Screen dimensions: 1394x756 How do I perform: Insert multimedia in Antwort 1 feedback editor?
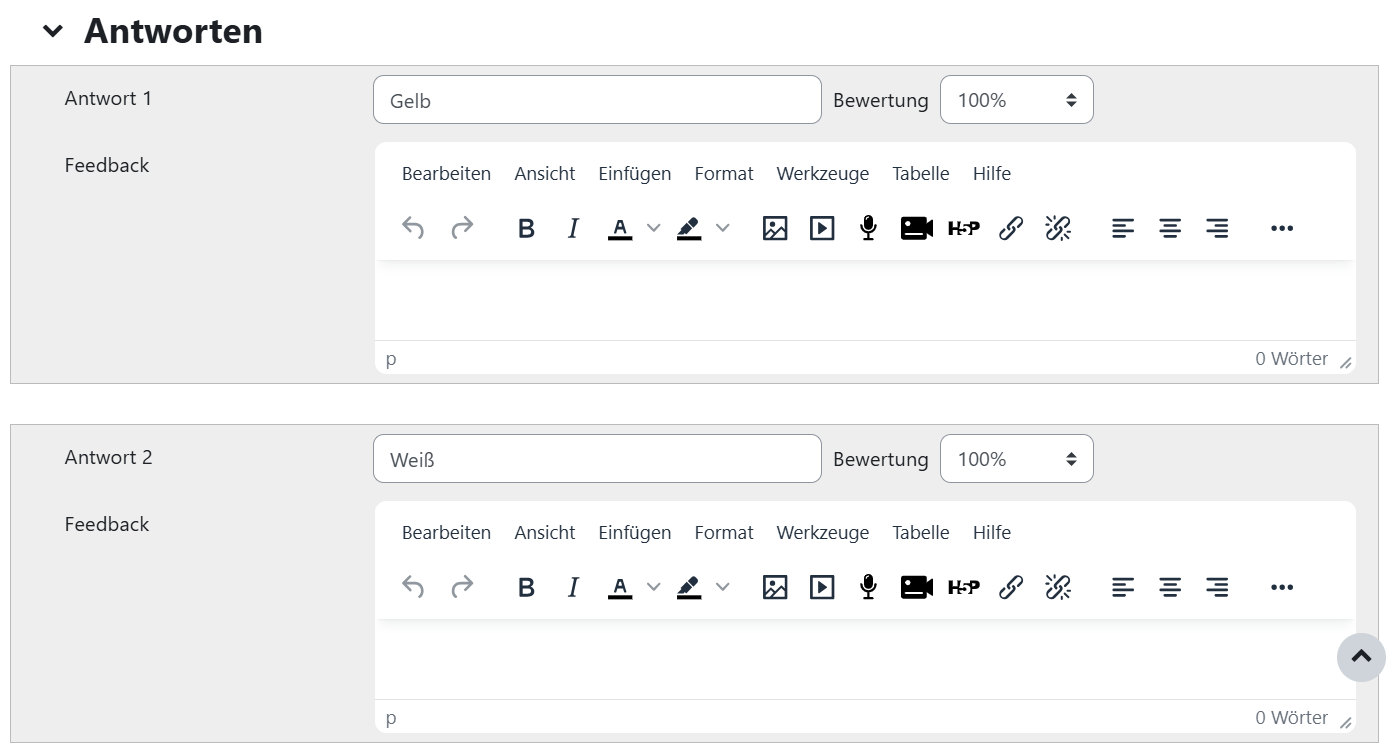pos(822,228)
